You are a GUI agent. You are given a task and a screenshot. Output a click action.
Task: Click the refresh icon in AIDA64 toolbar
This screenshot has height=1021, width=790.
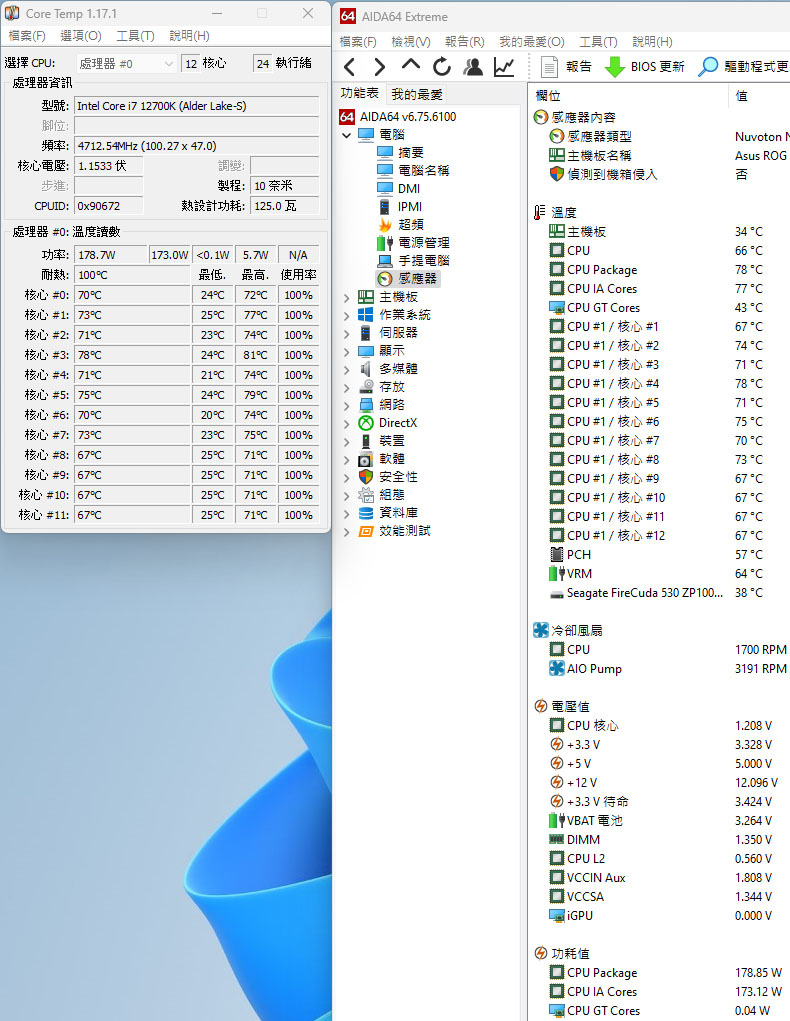click(442, 66)
